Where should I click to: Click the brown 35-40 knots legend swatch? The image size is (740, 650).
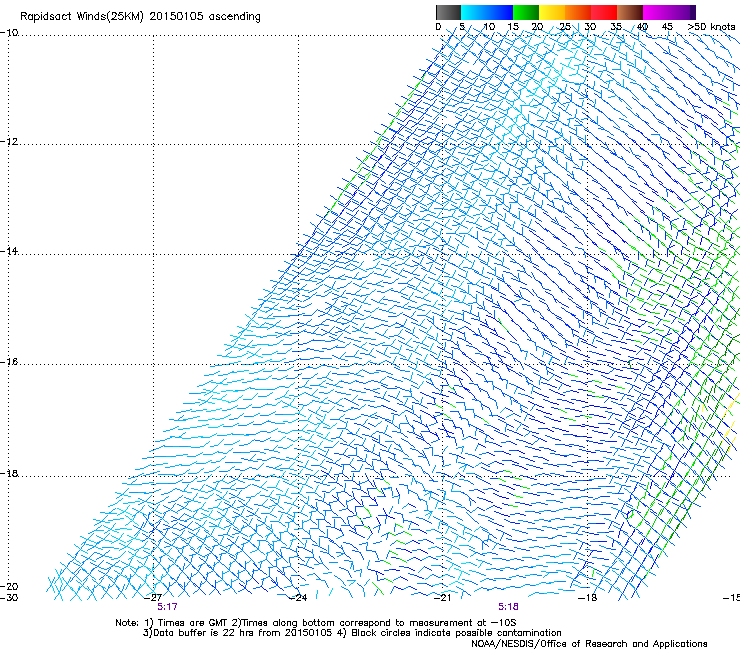pyautogui.click(x=630, y=12)
